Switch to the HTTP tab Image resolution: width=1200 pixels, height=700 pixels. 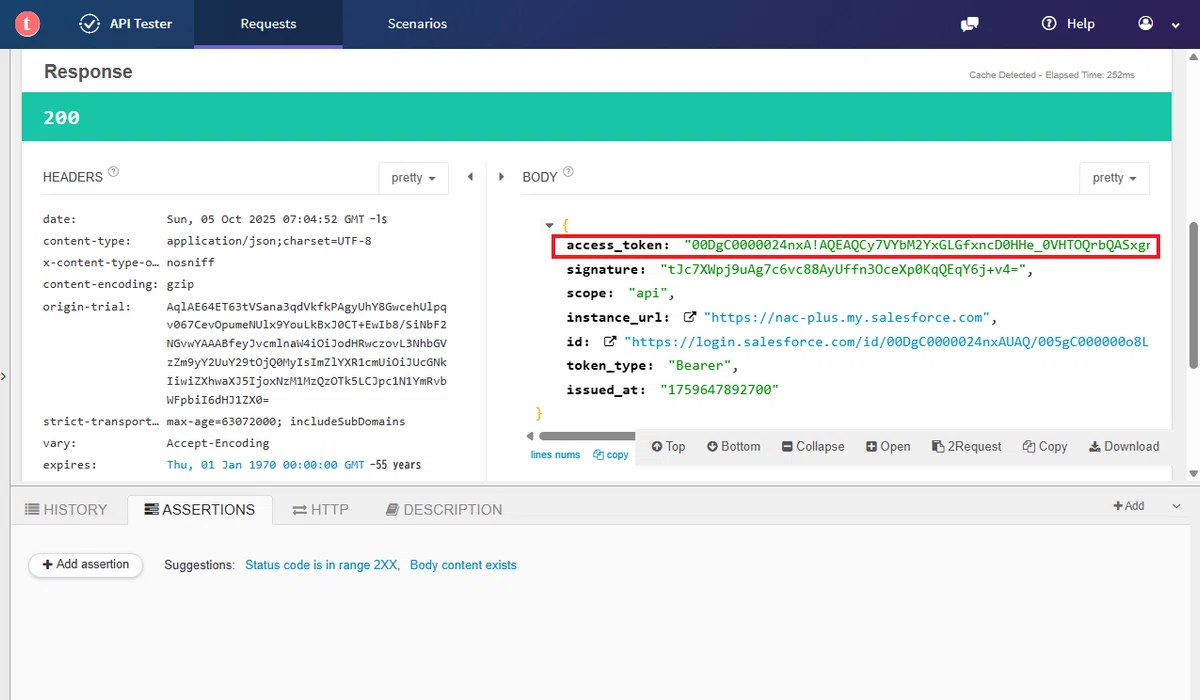click(x=320, y=510)
